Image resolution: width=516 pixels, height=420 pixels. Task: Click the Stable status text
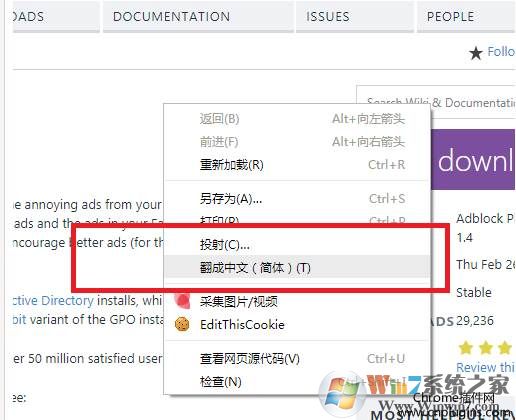tap(474, 293)
